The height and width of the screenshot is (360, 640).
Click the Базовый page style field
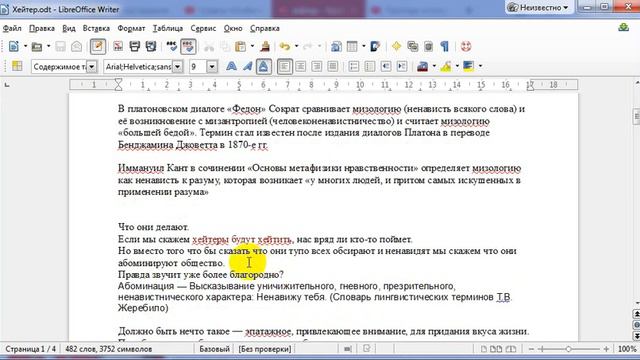214,349
